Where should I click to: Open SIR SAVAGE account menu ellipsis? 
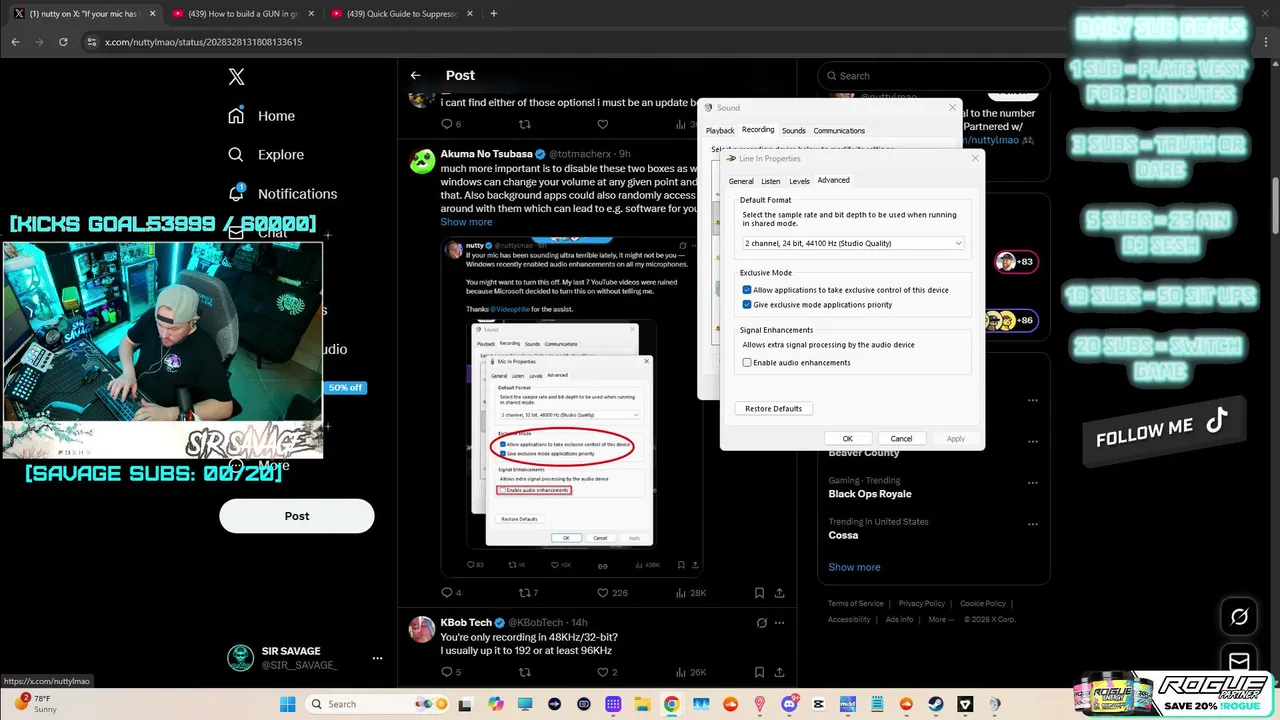377,658
